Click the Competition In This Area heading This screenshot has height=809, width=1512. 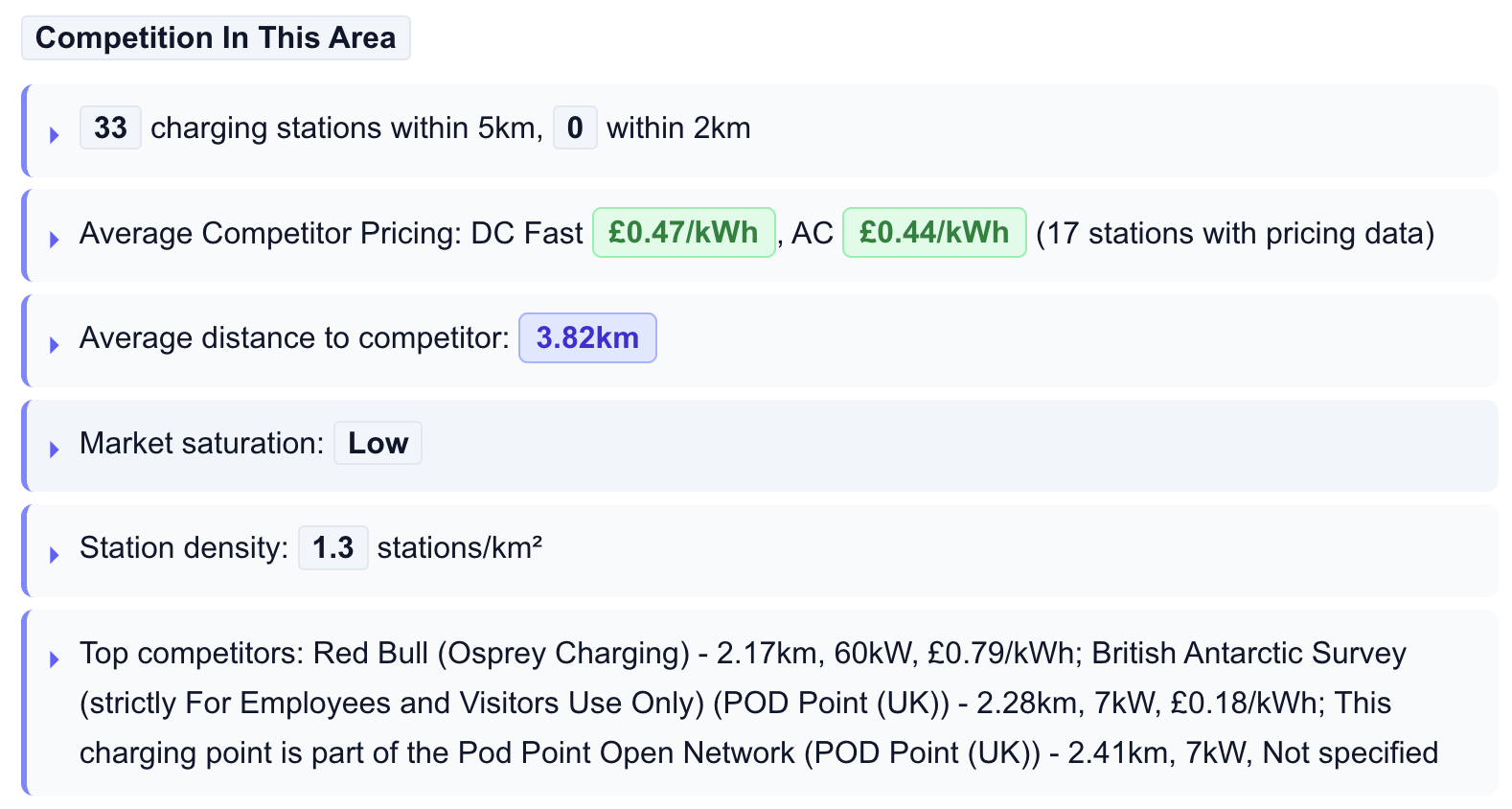coord(216,38)
